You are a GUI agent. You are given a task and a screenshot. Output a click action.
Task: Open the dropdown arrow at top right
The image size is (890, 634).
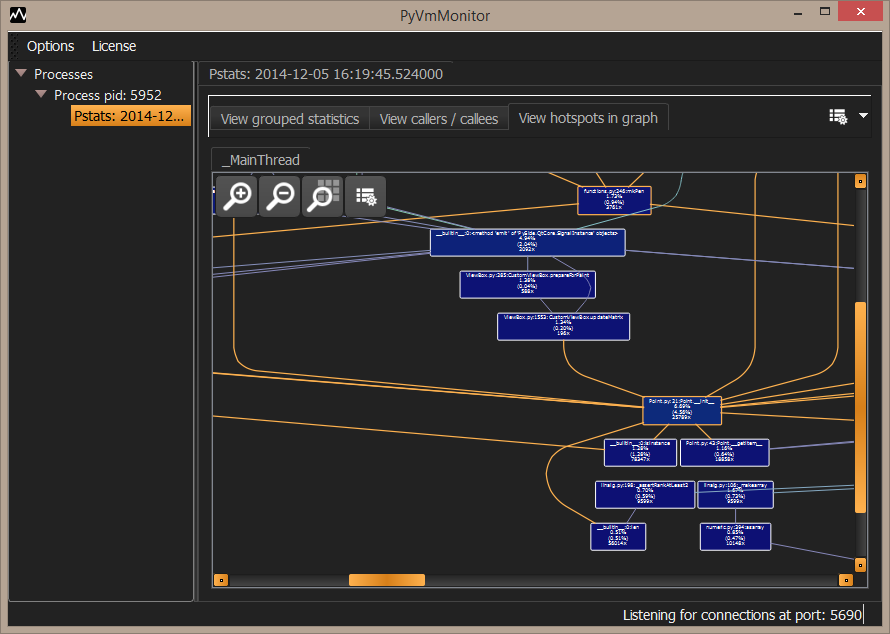[863, 116]
